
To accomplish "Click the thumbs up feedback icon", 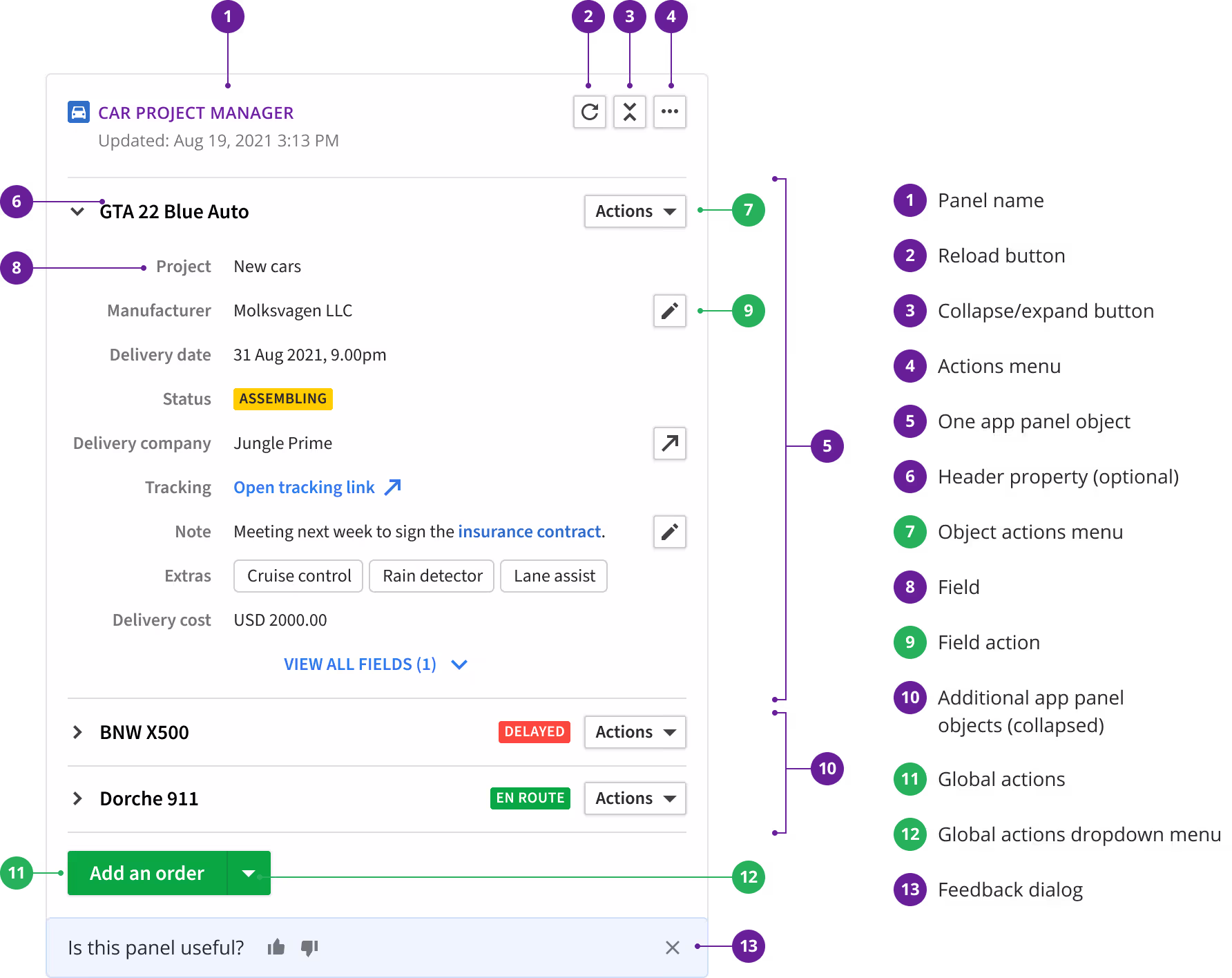I will point(276,947).
